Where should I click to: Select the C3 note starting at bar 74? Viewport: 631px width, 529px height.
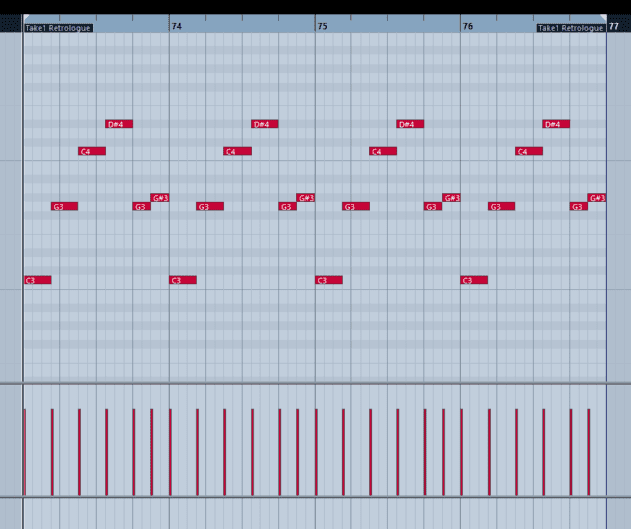pos(183,280)
